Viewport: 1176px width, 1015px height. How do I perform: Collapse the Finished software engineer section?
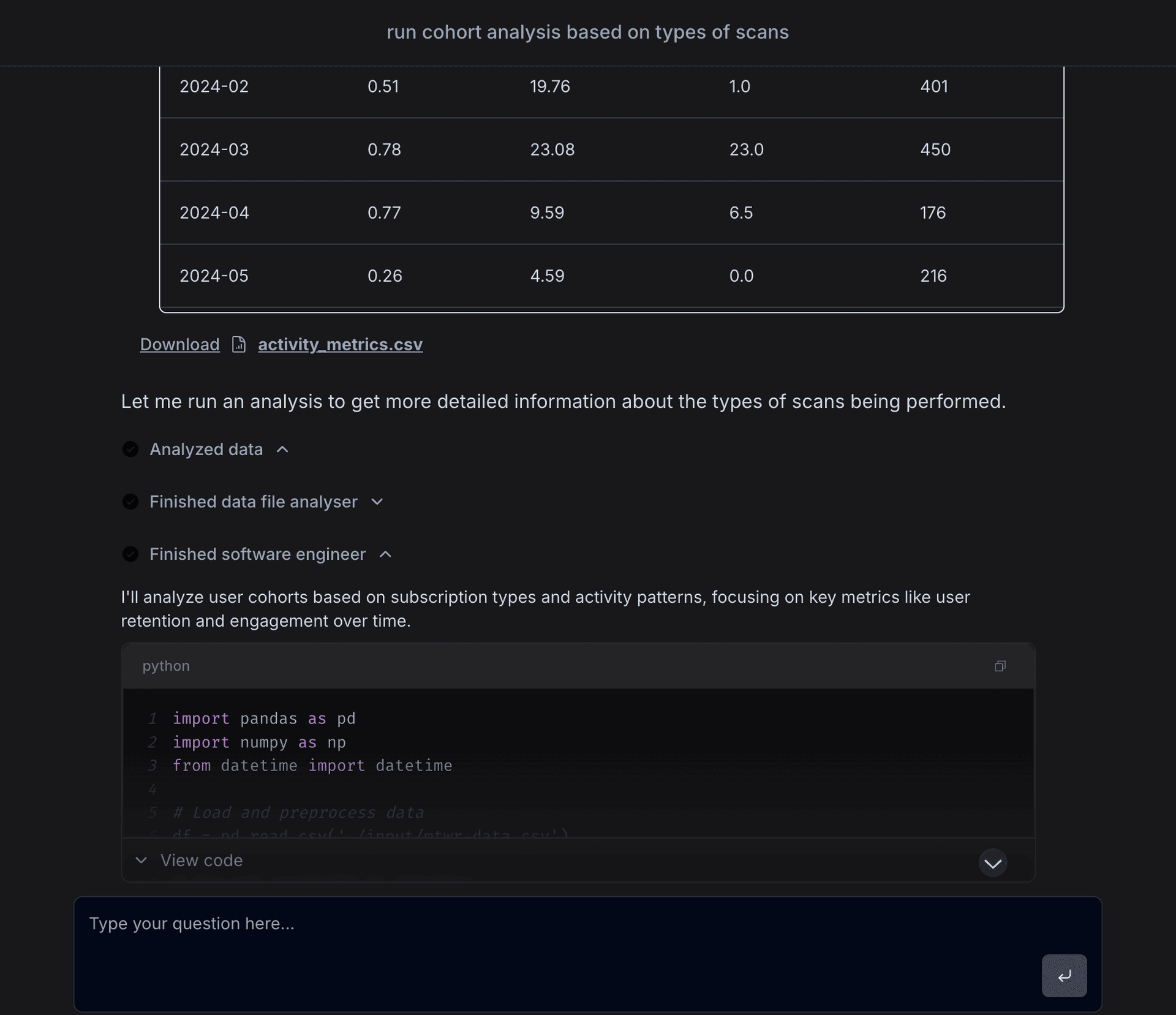385,554
